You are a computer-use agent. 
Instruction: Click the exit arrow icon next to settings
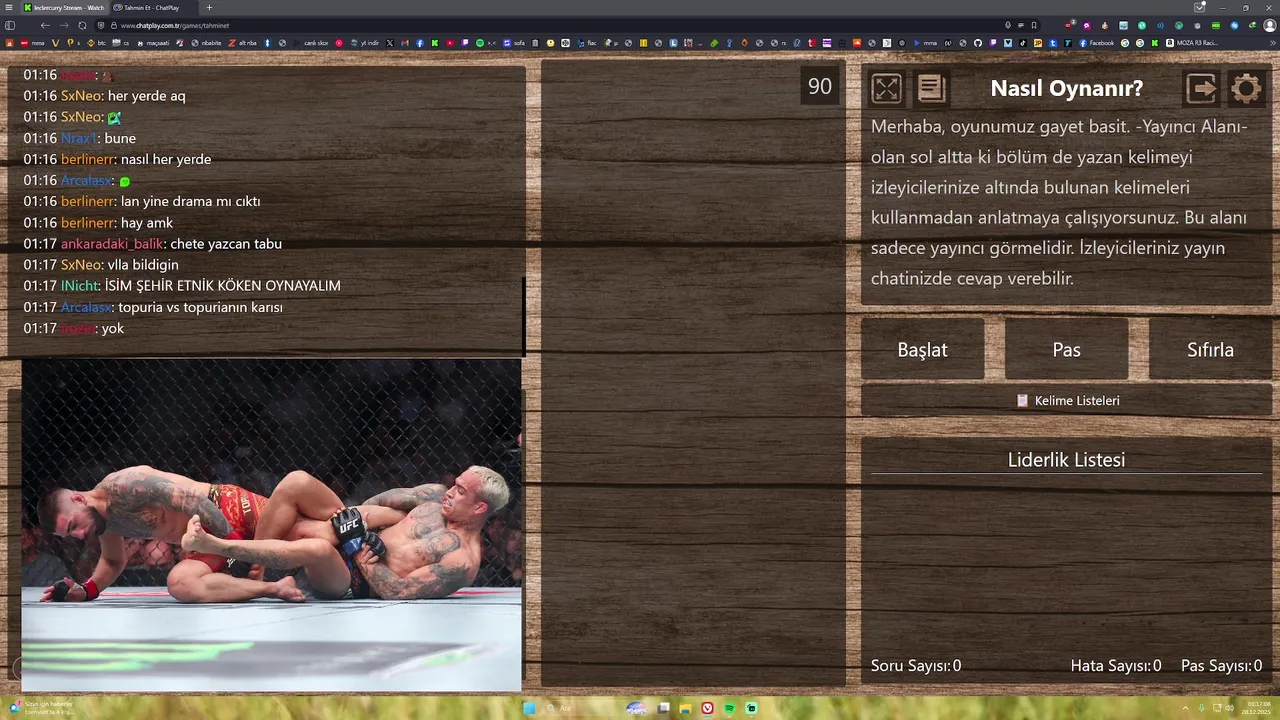(1201, 88)
